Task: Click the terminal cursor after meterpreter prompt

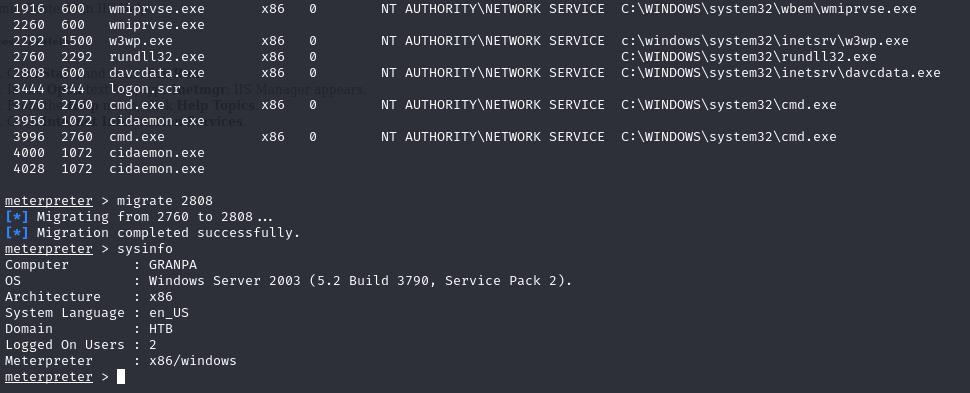Action: (121, 376)
